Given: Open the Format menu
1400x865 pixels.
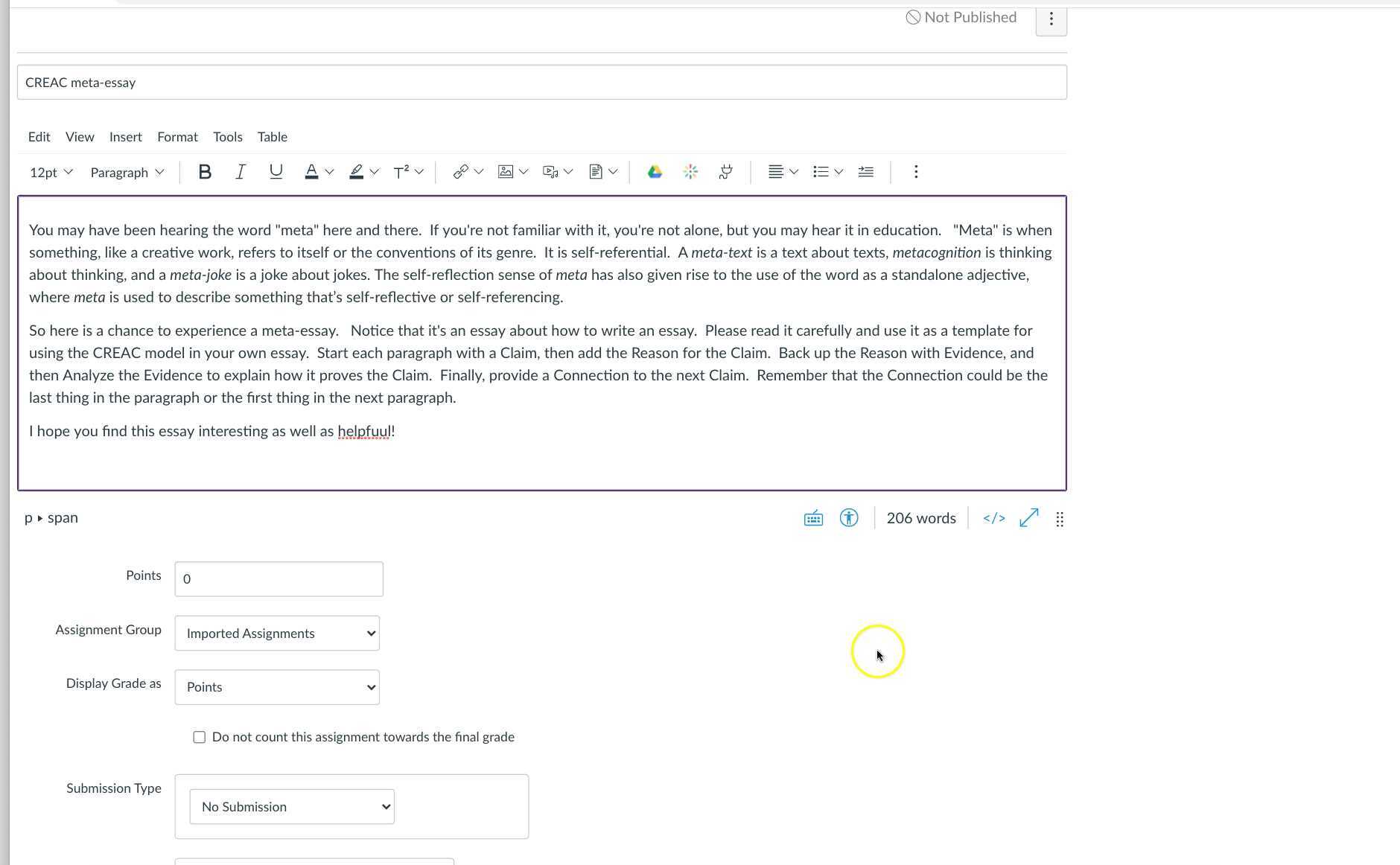Looking at the screenshot, I should click(x=177, y=137).
